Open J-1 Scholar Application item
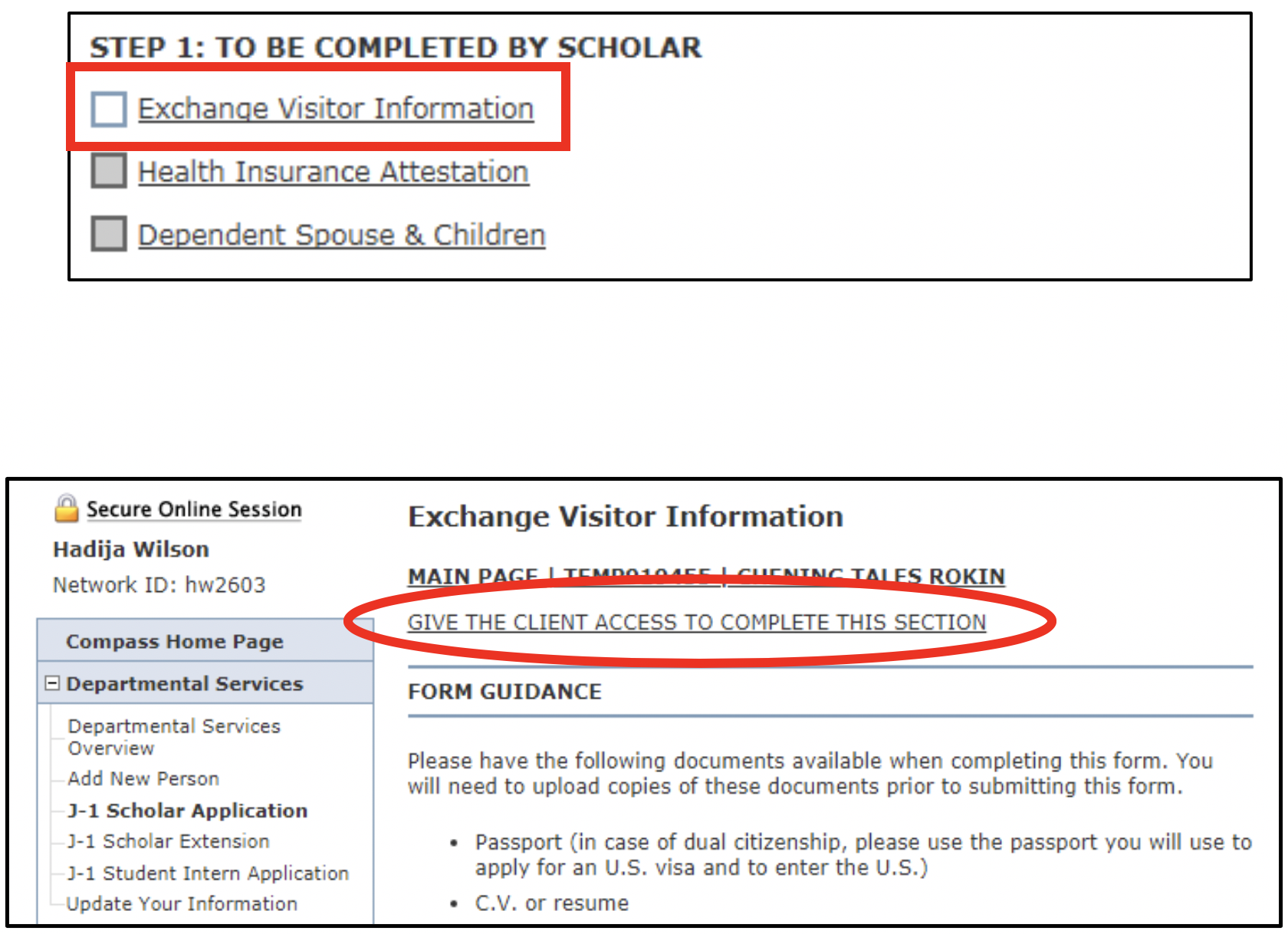The width and height of the screenshot is (1288, 934). 188,811
